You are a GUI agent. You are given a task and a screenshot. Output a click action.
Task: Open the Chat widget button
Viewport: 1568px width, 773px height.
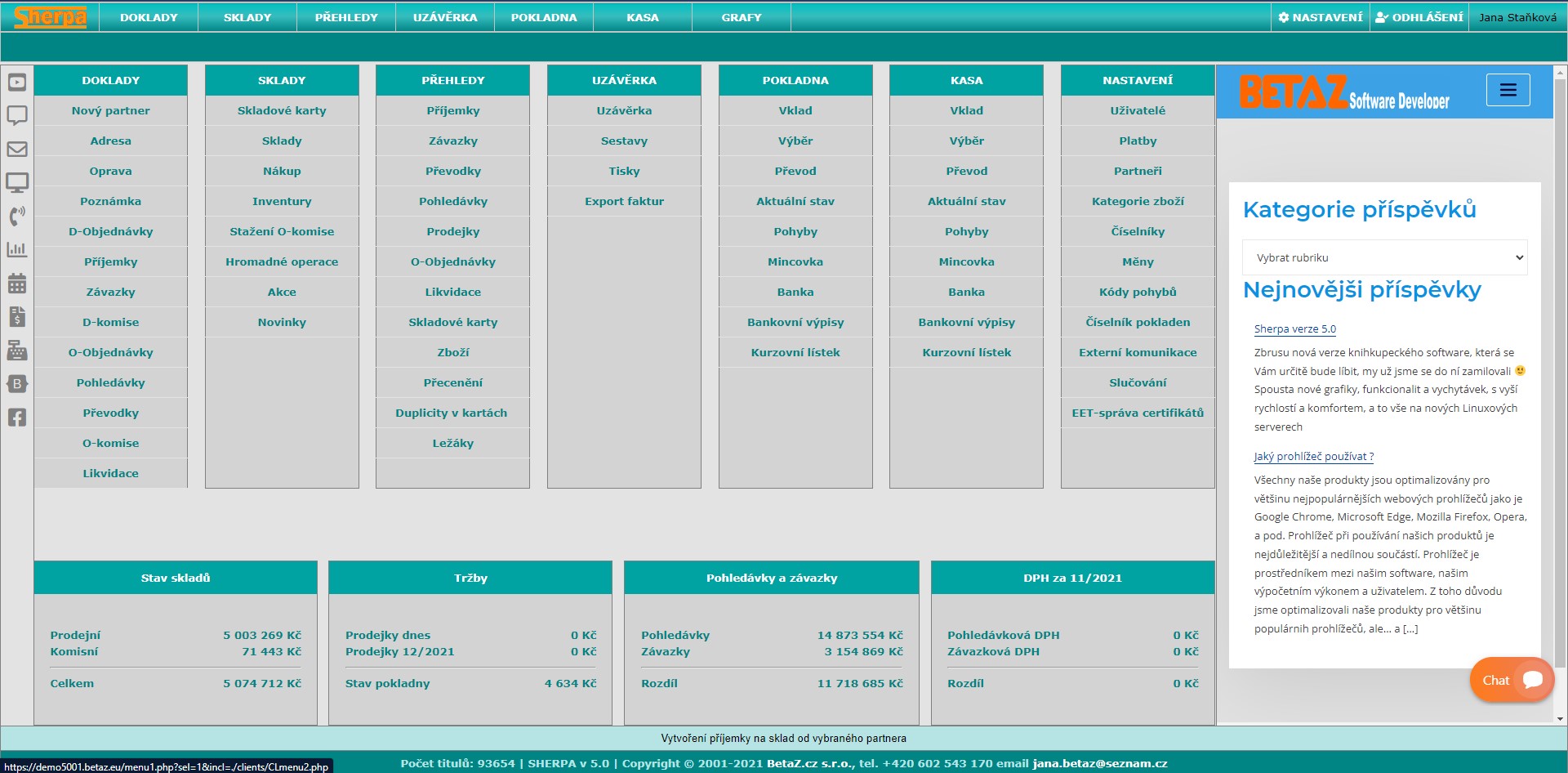(x=1511, y=680)
